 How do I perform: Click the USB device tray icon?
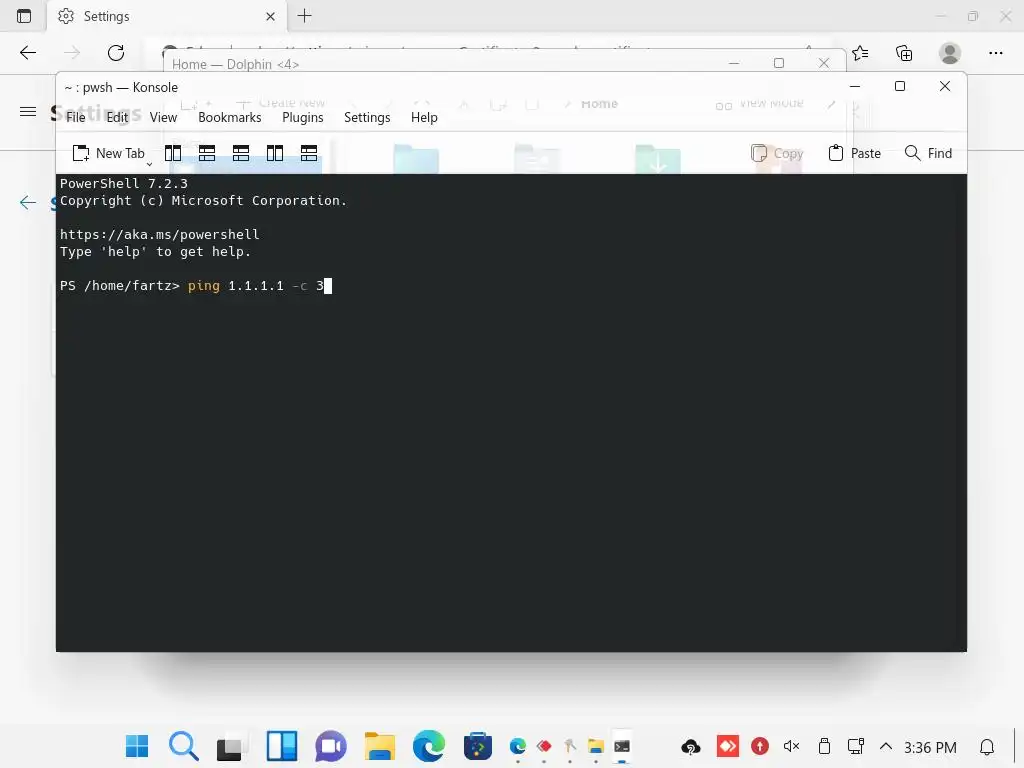coord(824,746)
